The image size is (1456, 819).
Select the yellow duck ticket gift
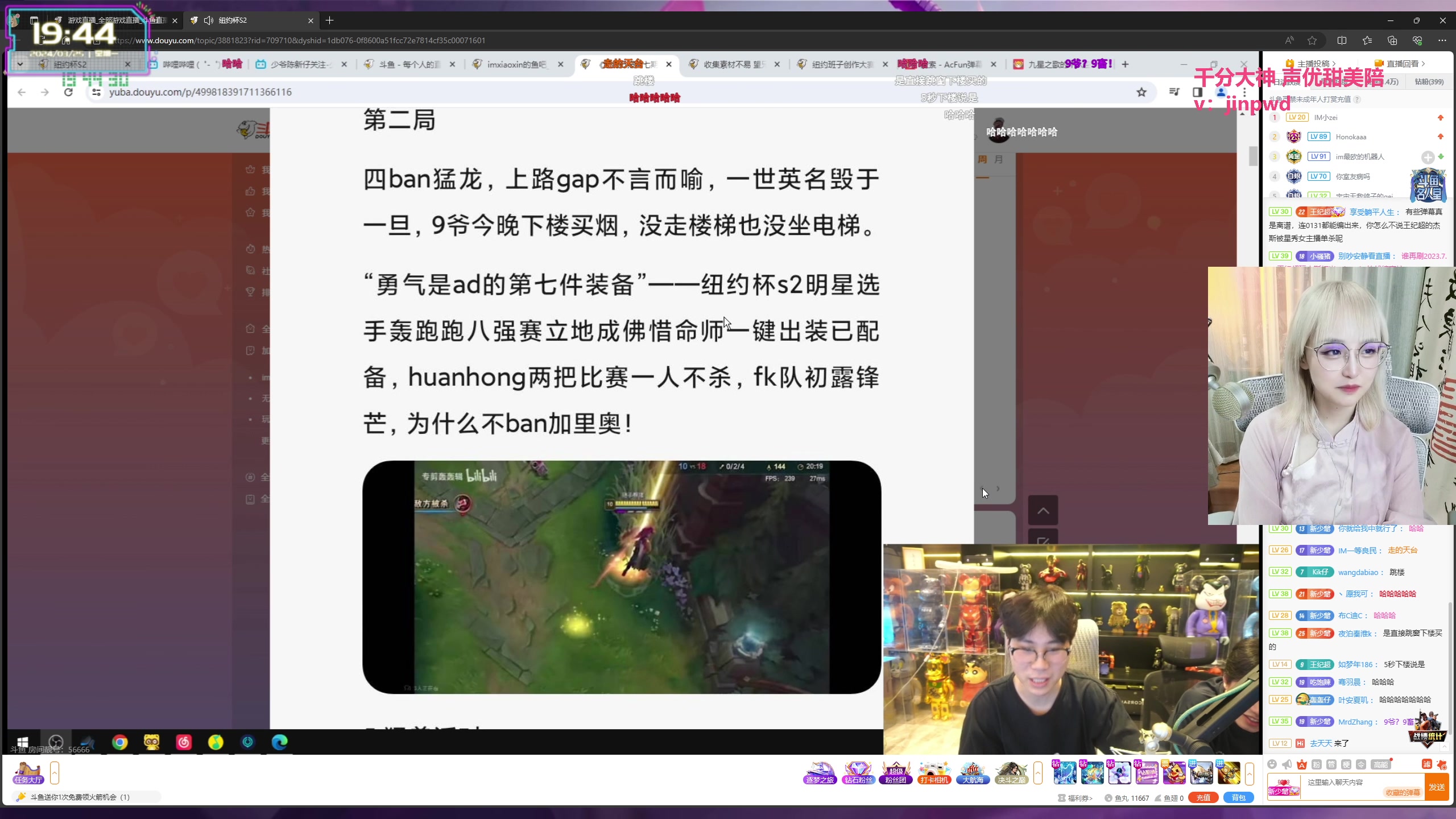(x=1174, y=773)
